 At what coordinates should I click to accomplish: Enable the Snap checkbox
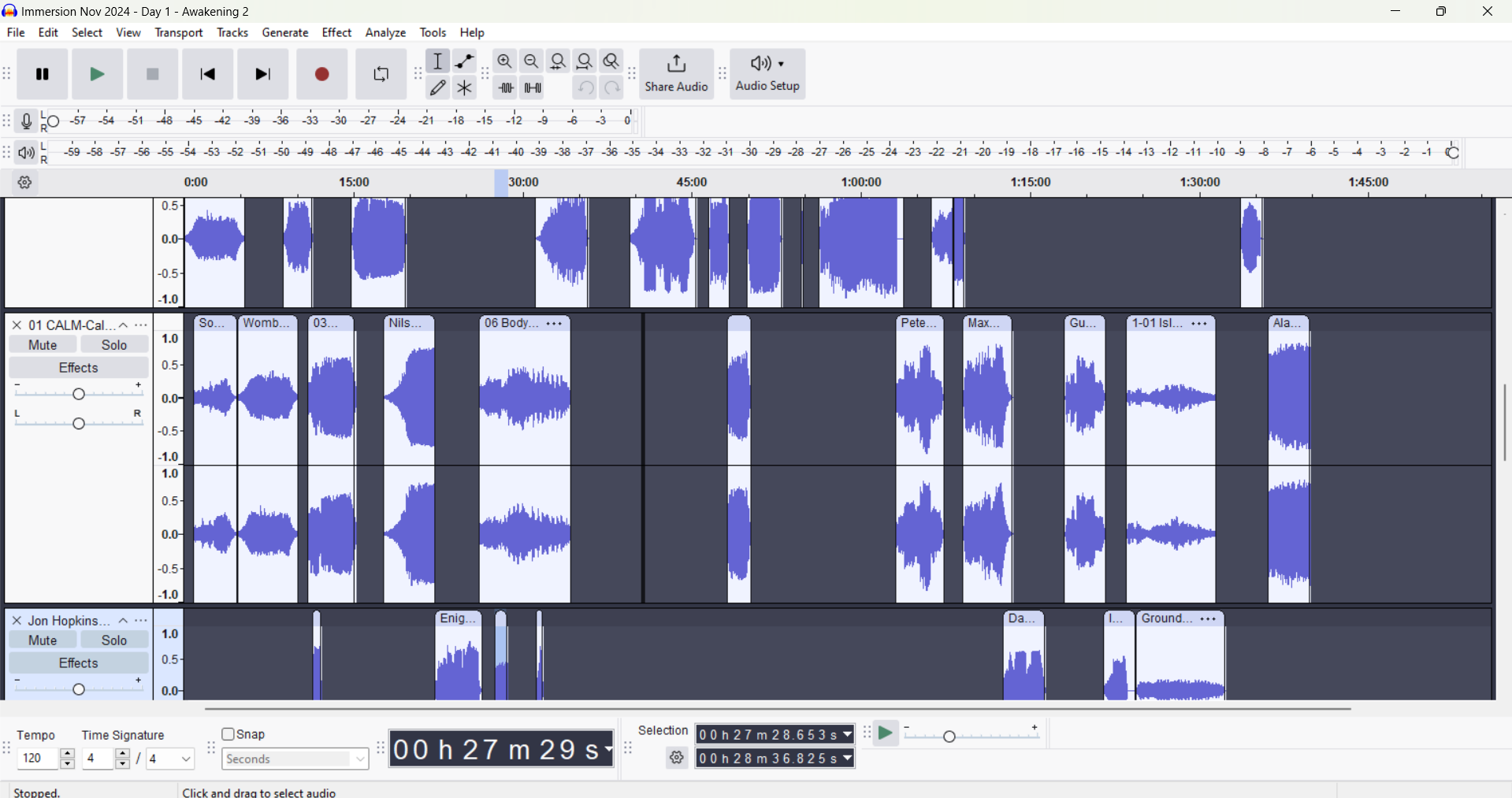(x=229, y=734)
